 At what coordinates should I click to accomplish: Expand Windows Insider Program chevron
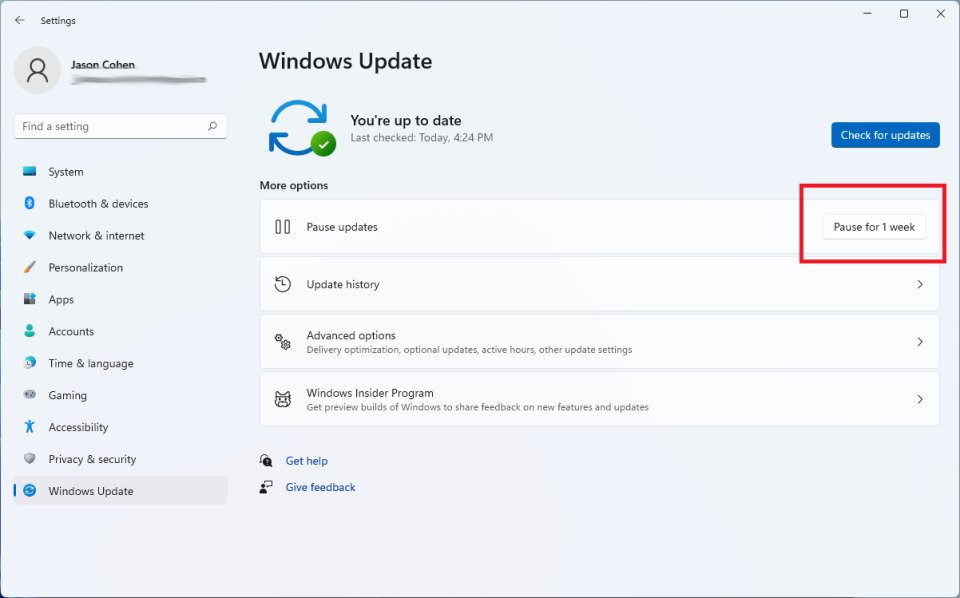[920, 400]
